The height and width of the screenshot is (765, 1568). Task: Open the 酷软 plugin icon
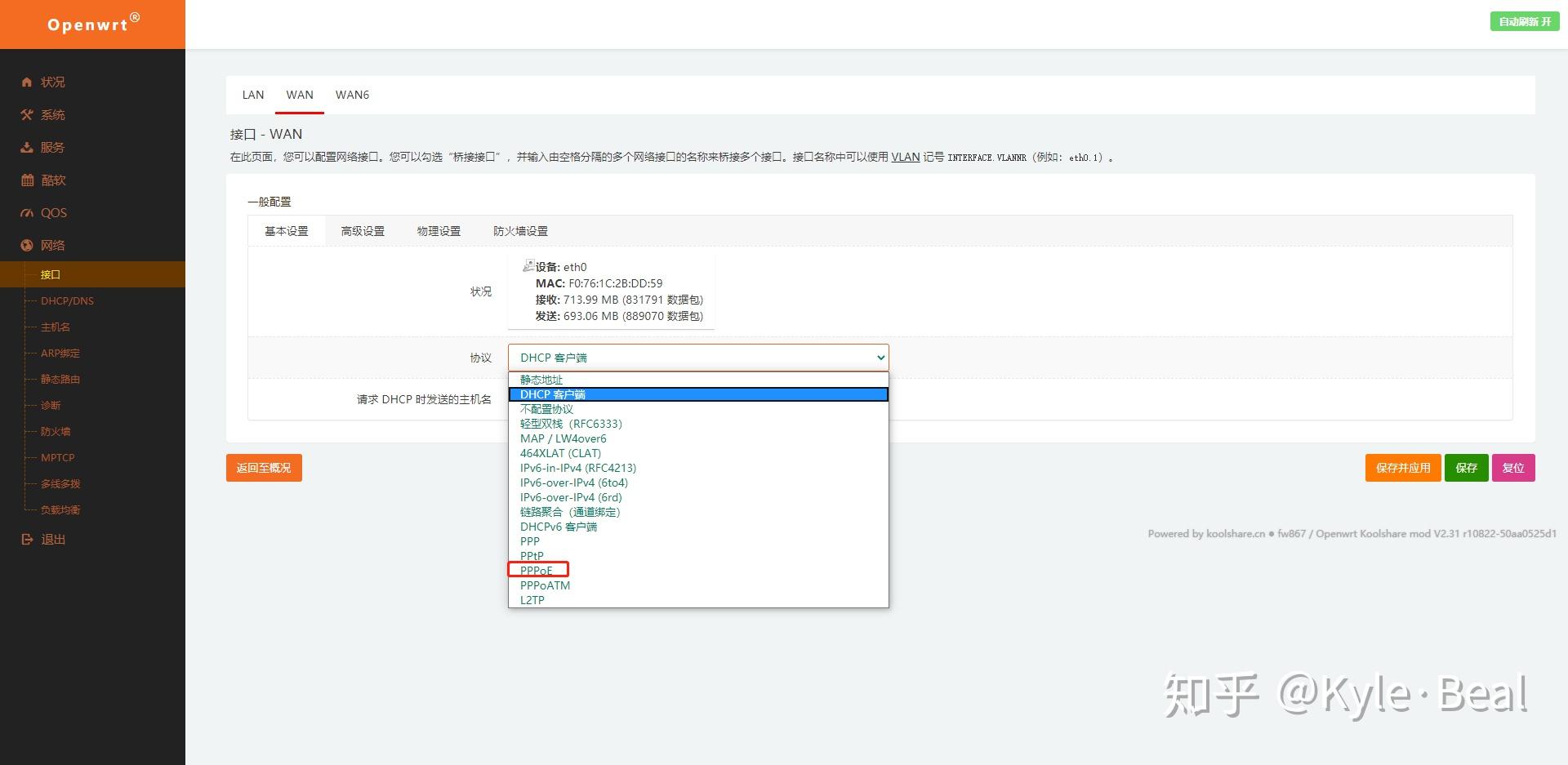point(25,180)
